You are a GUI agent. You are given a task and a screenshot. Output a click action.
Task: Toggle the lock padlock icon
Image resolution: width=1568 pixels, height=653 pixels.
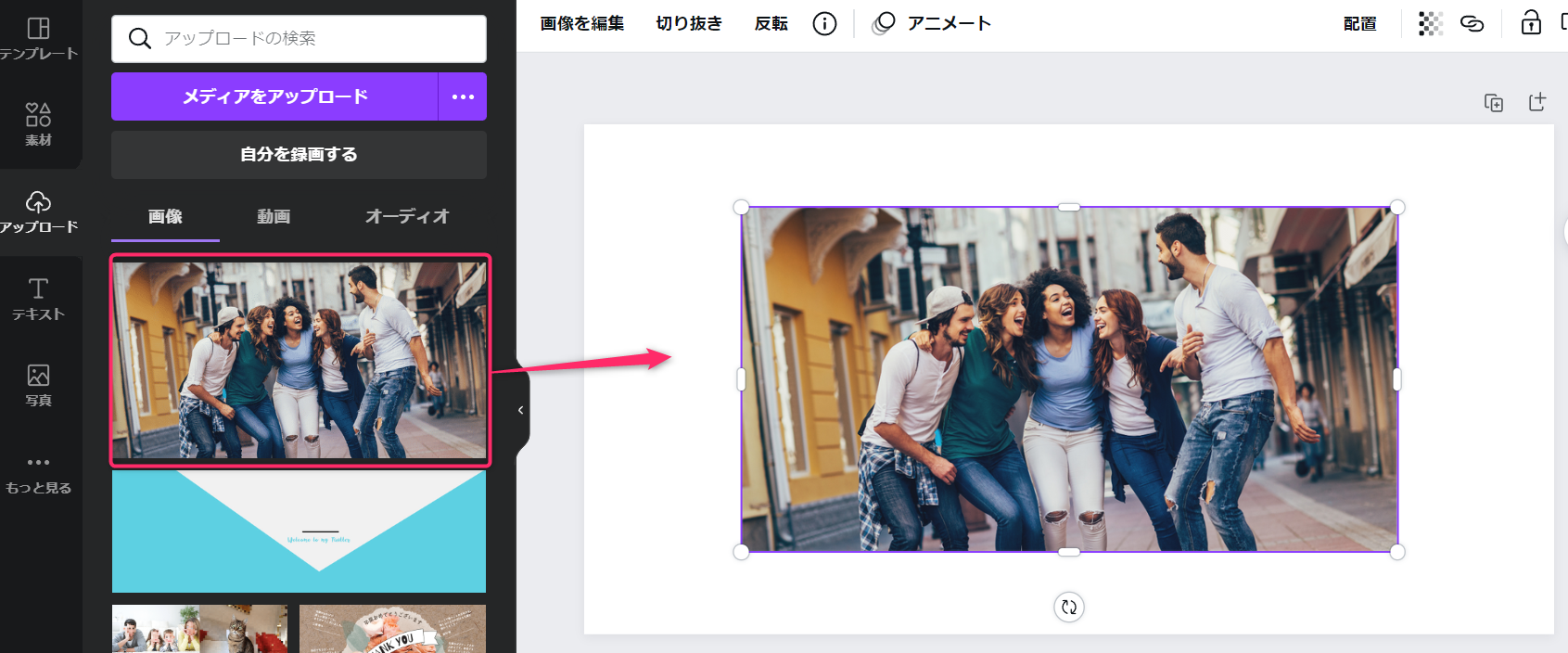(x=1531, y=22)
